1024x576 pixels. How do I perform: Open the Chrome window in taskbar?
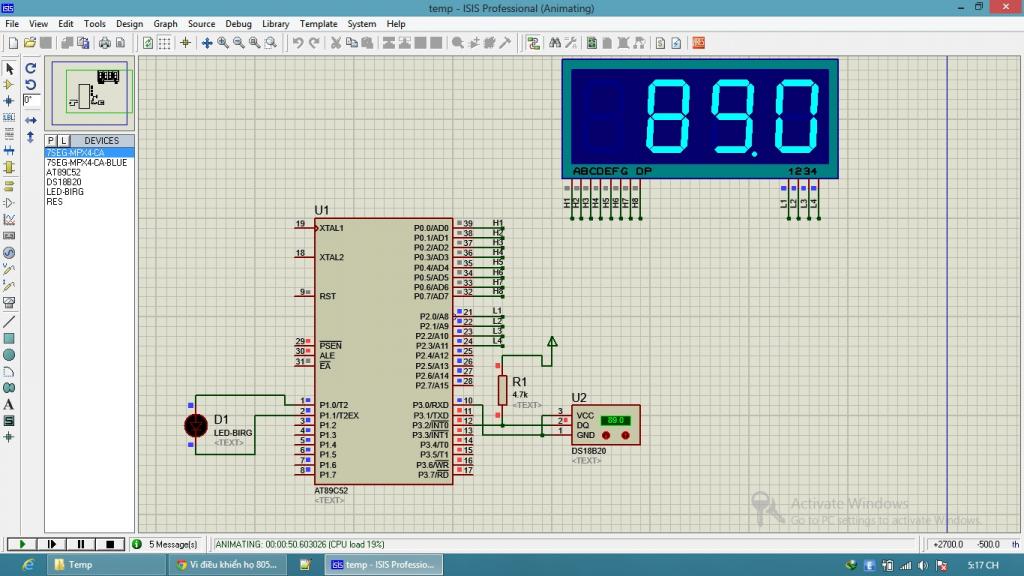coord(227,565)
